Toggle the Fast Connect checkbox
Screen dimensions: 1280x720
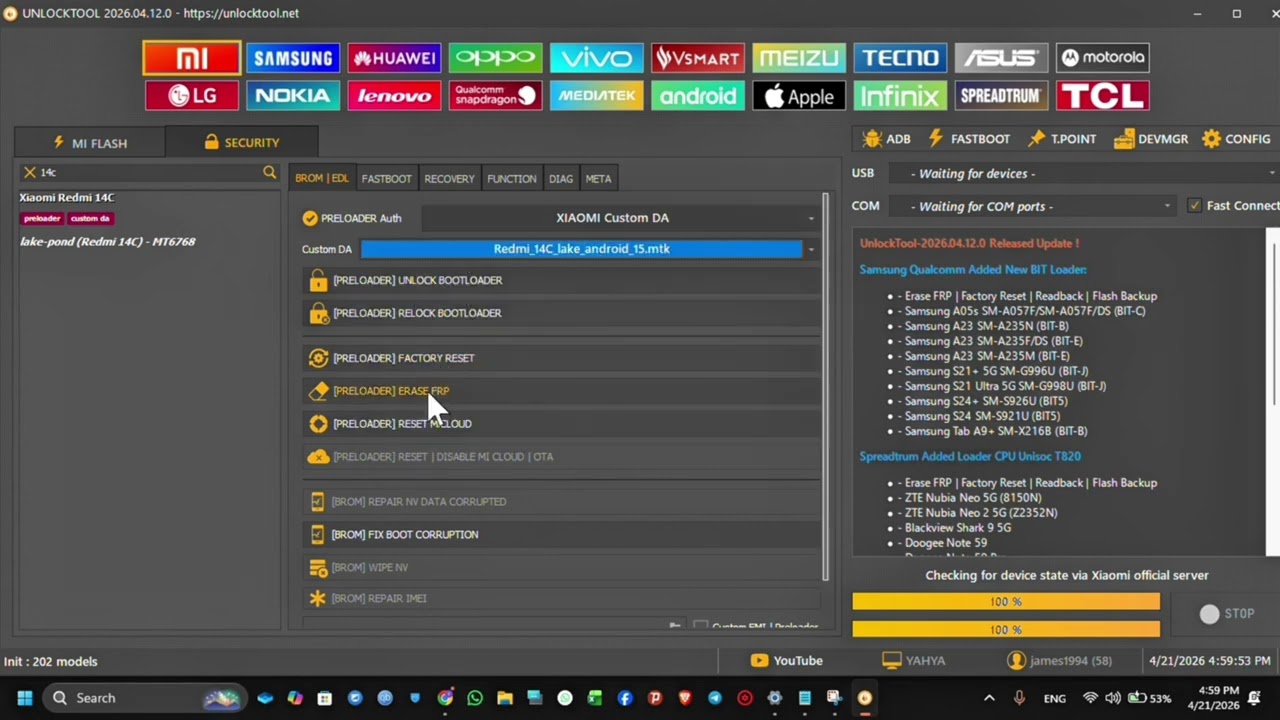point(1194,206)
